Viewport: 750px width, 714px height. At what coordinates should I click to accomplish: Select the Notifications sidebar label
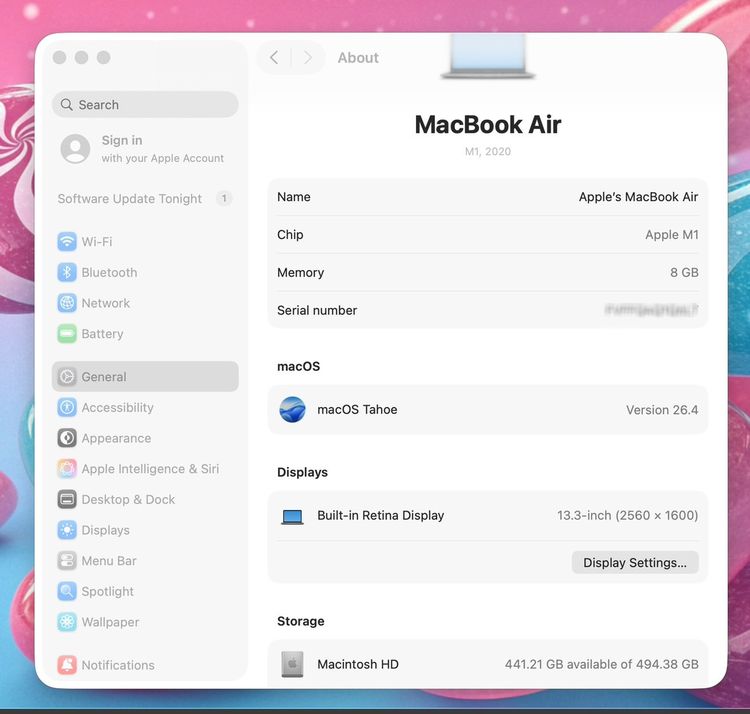click(x=118, y=665)
